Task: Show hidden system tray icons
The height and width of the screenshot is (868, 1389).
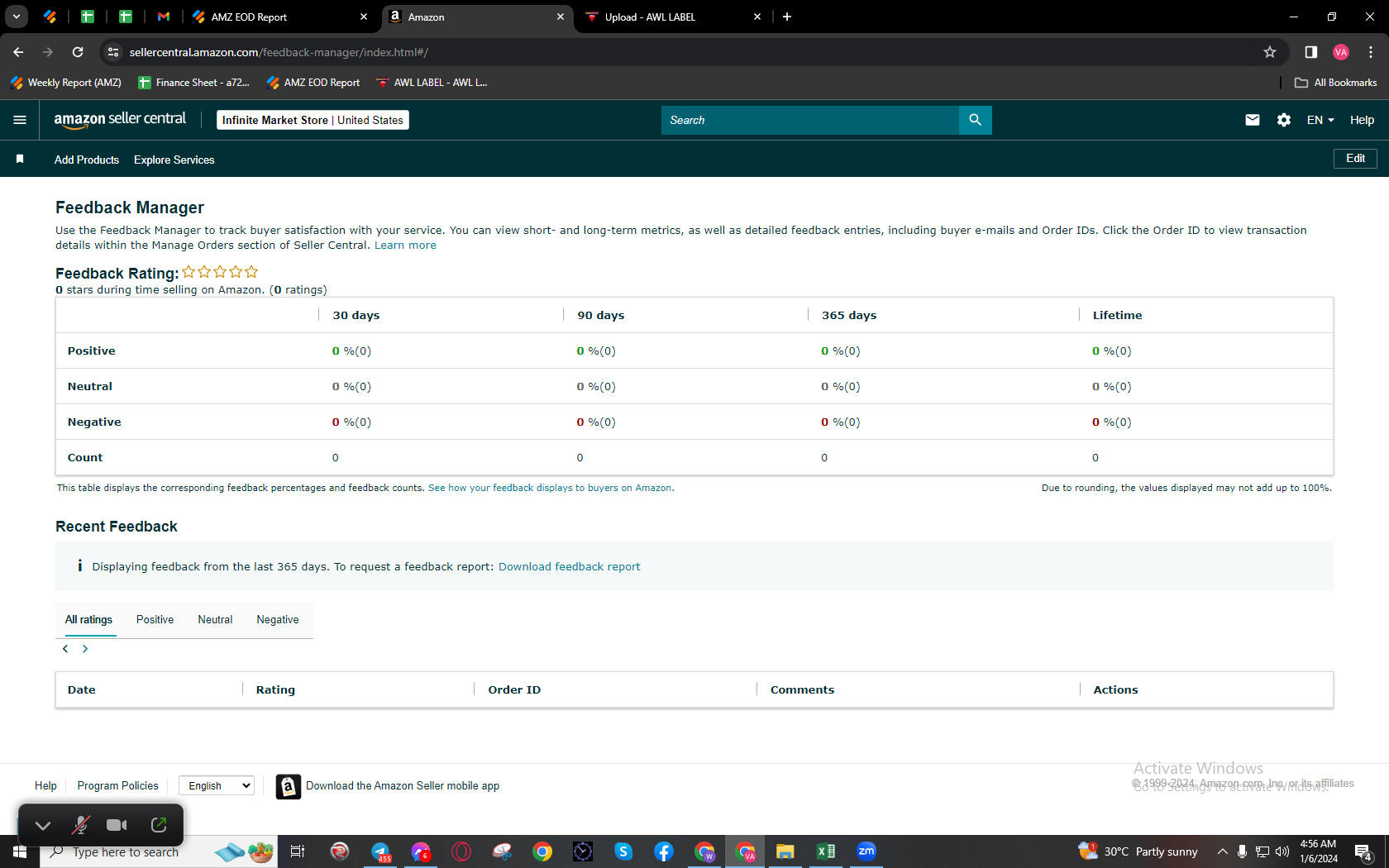Action: [x=1222, y=851]
